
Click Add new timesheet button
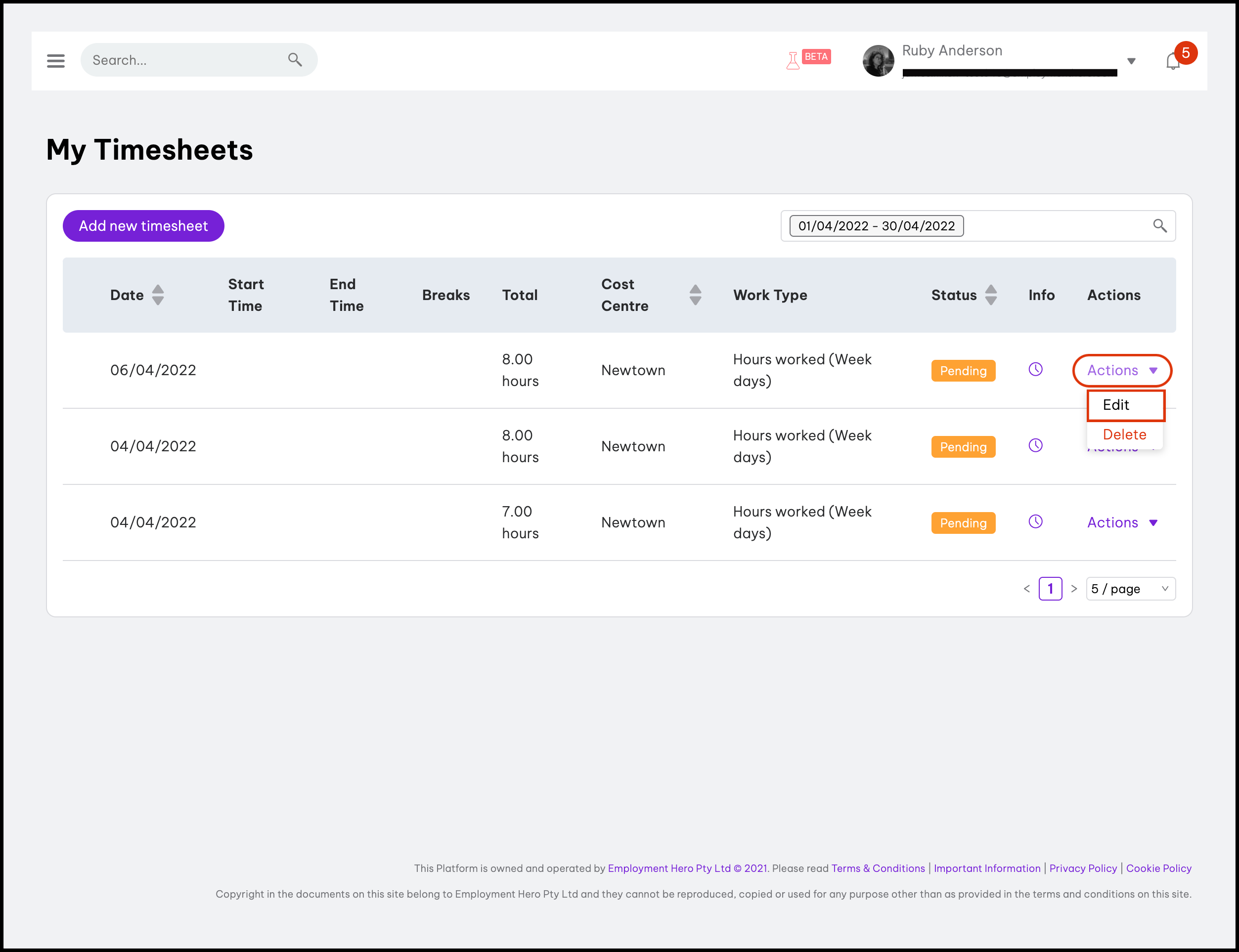(x=143, y=225)
